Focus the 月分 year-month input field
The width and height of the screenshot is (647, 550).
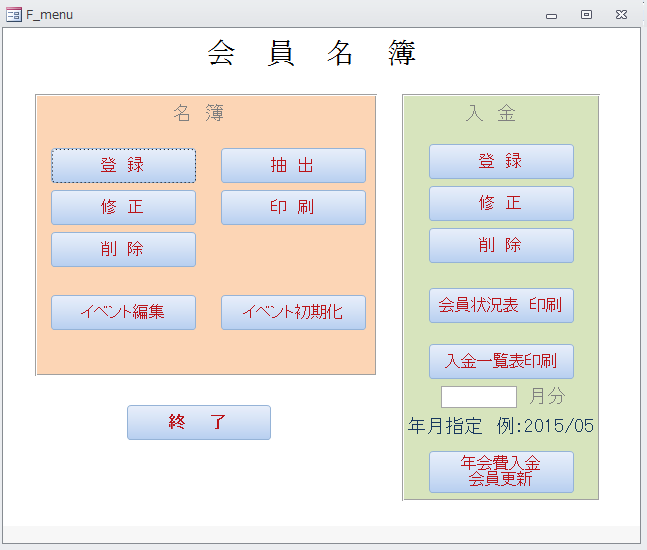478,397
